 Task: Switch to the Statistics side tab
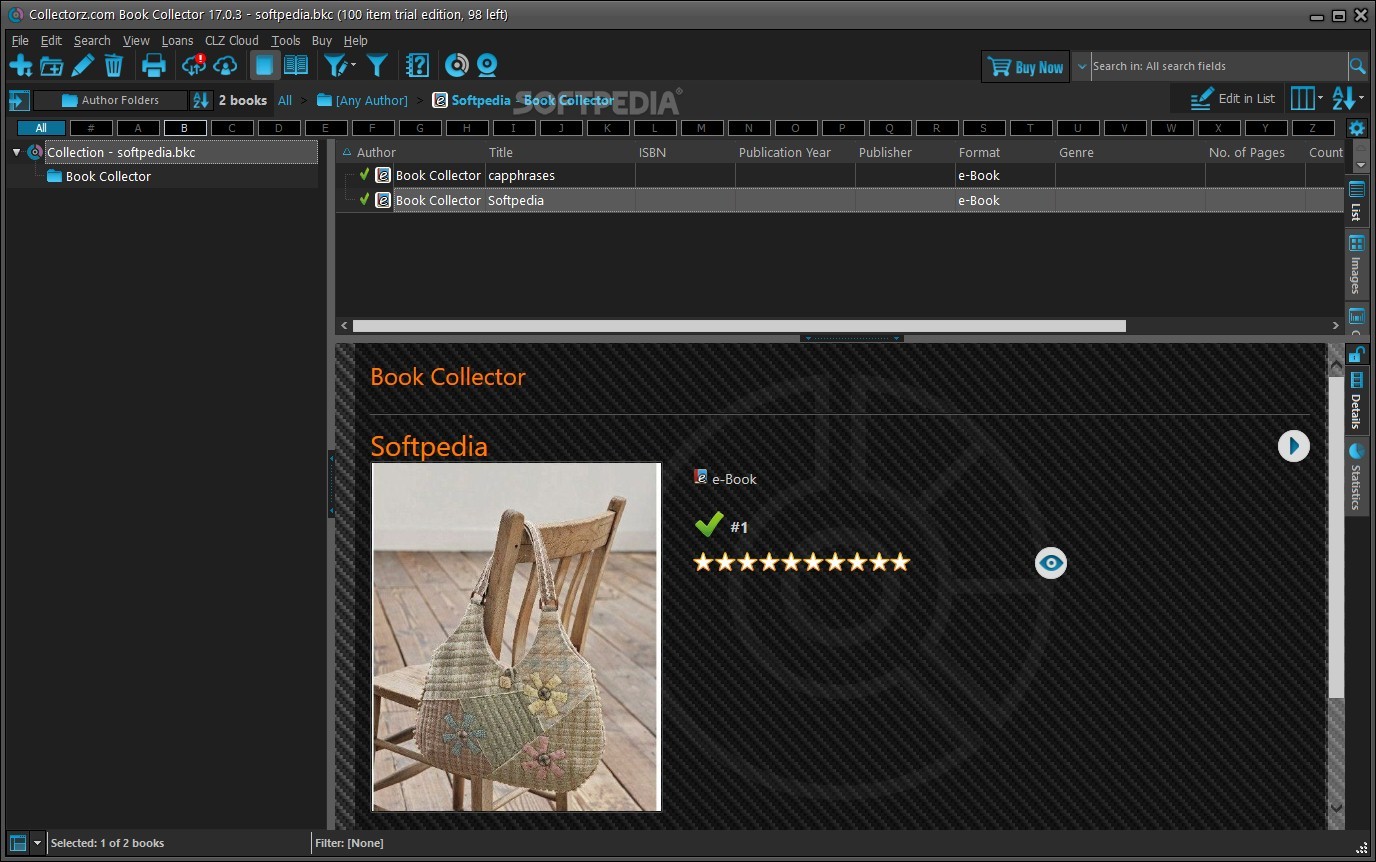tap(1356, 477)
